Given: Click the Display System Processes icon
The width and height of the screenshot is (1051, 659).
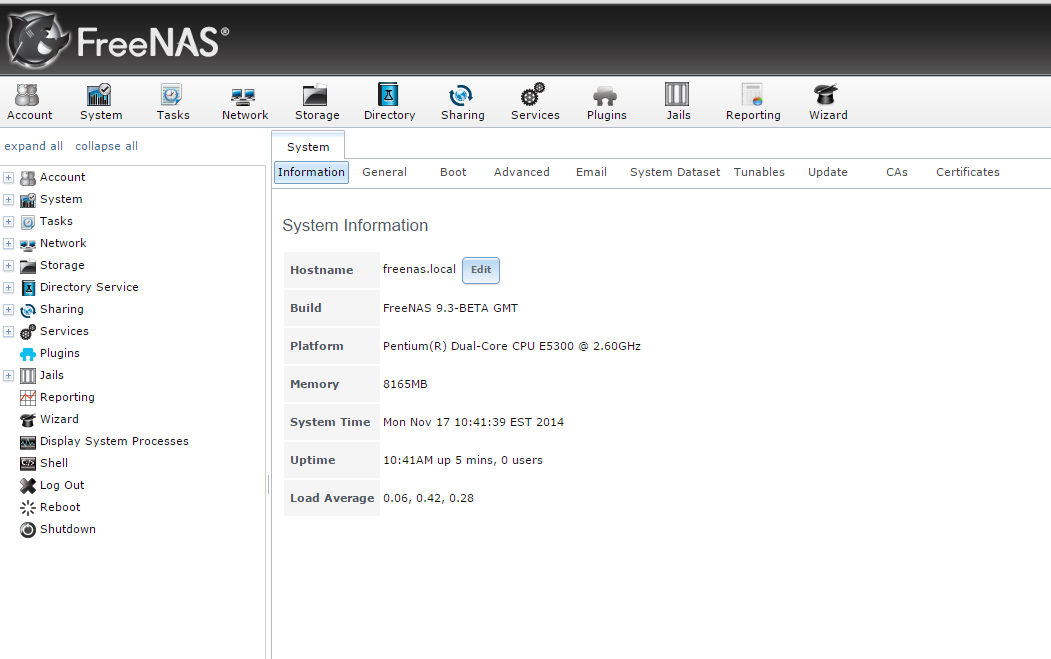Looking at the screenshot, I should coord(27,442).
